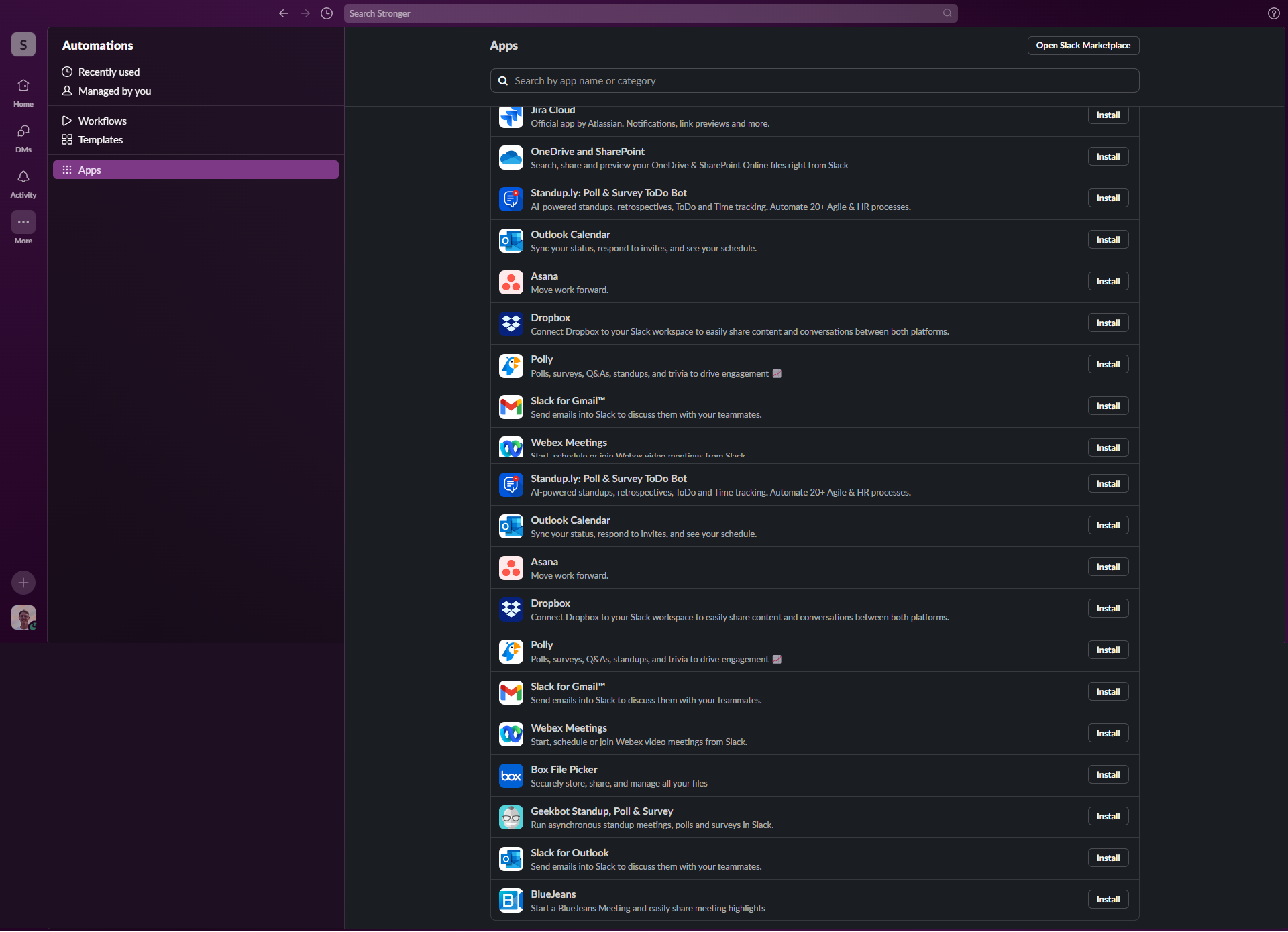1288x932 pixels.
Task: Select Apps in the Automations sidebar
Action: tap(195, 170)
